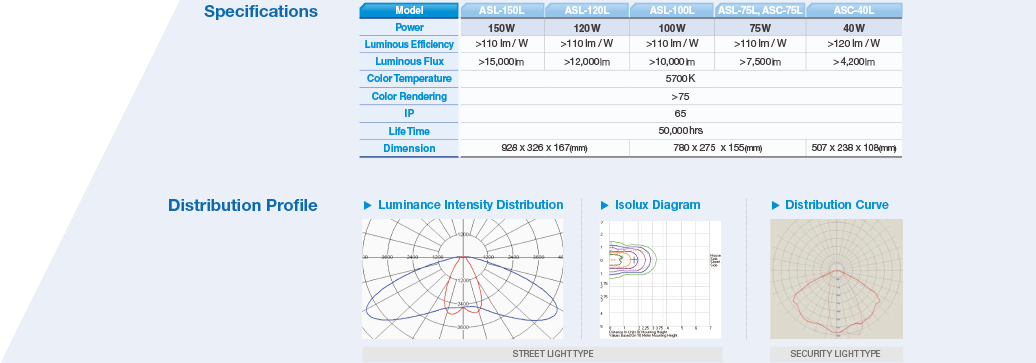The height and width of the screenshot is (363, 1036).
Task: Select the ASL-120L model header
Action: (x=587, y=11)
